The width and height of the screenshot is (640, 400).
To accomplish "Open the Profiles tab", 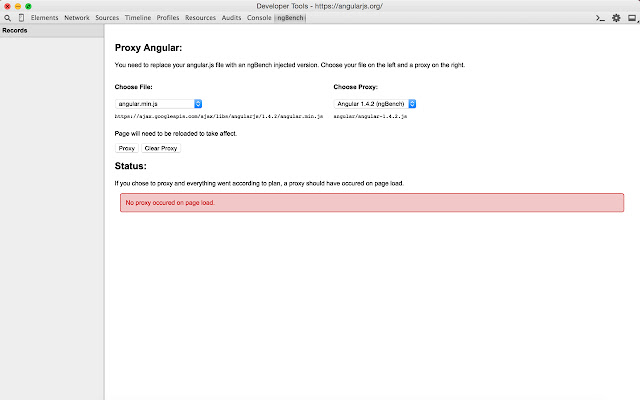I will pos(168,18).
